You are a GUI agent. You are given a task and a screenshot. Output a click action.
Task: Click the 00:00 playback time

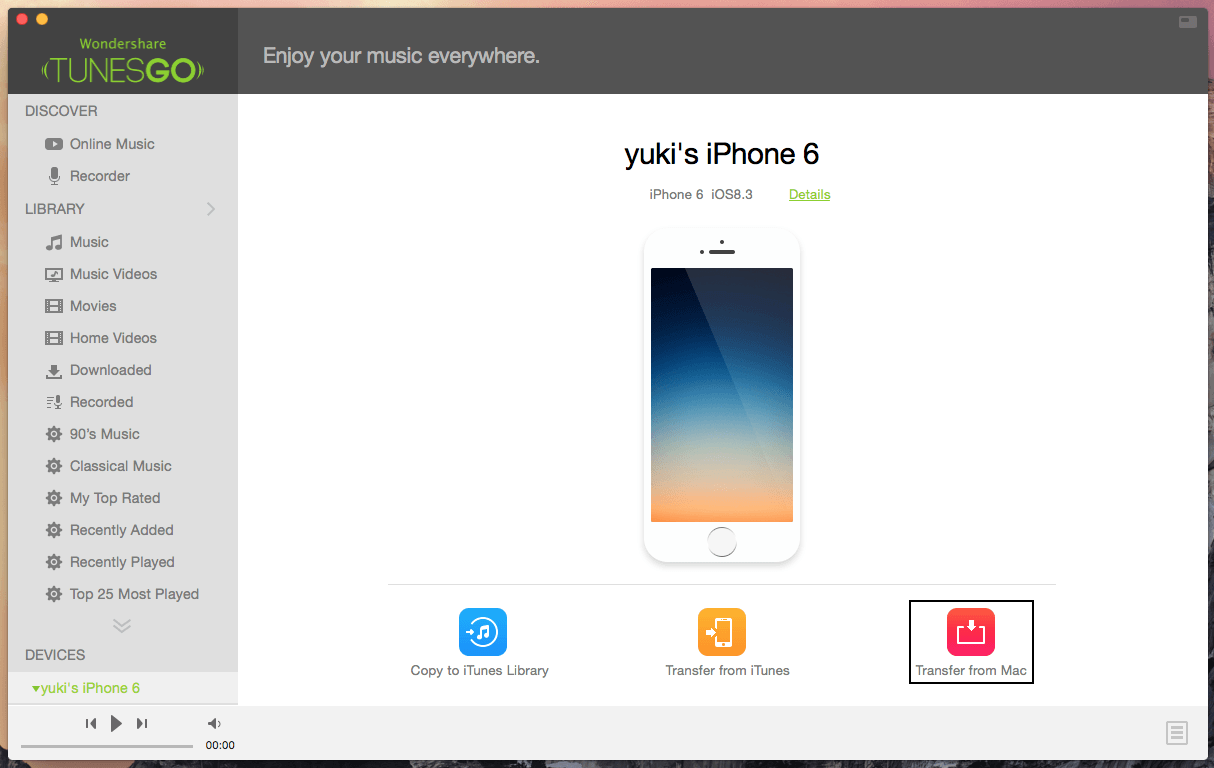coord(220,745)
